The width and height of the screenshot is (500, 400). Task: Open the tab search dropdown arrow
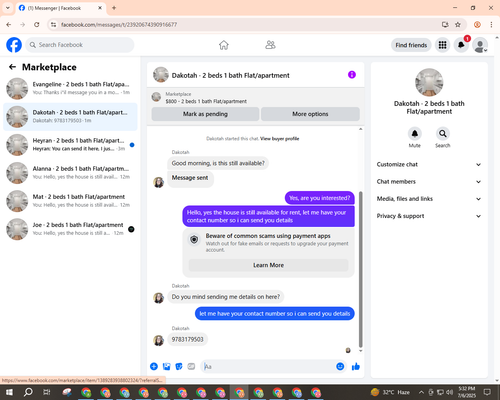7,8
